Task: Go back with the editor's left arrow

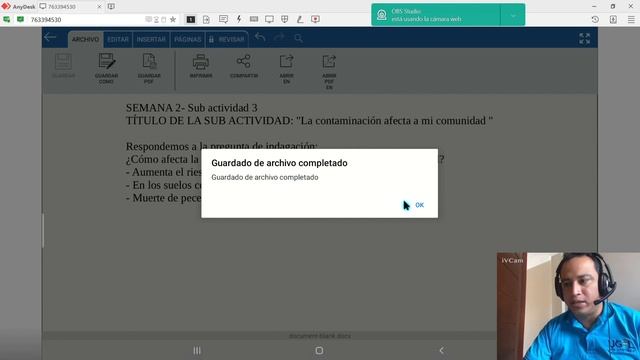Action: click(50, 38)
